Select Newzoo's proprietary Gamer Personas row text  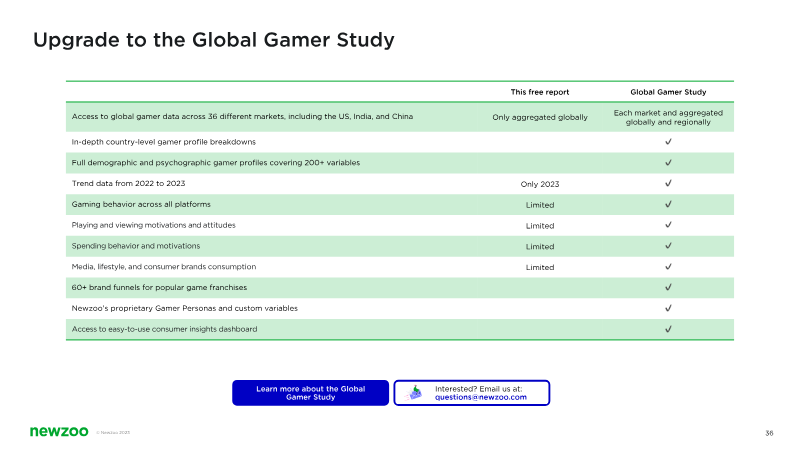click(185, 309)
